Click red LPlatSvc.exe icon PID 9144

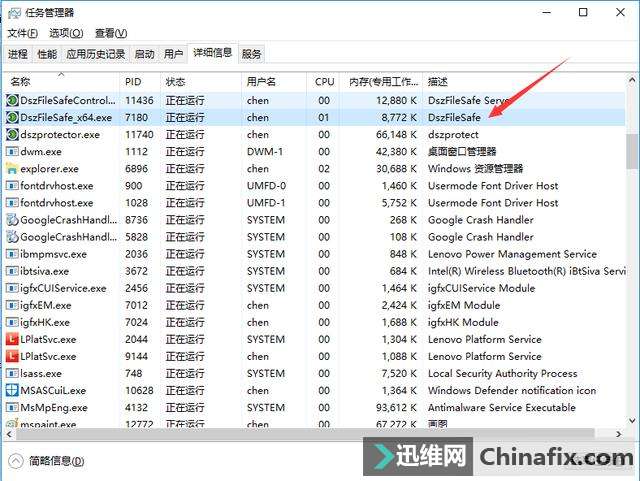(12, 356)
